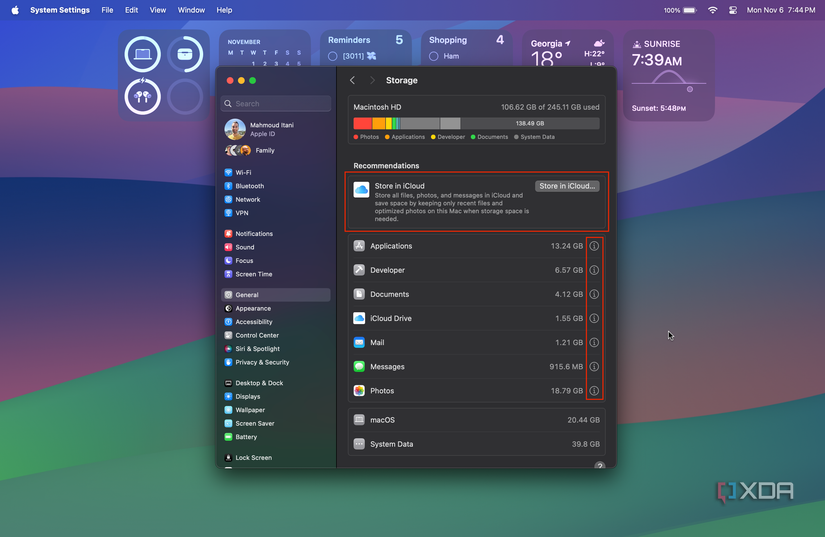The height and width of the screenshot is (537, 825).
Task: Open the Sunrise weather widget
Action: pos(669,75)
